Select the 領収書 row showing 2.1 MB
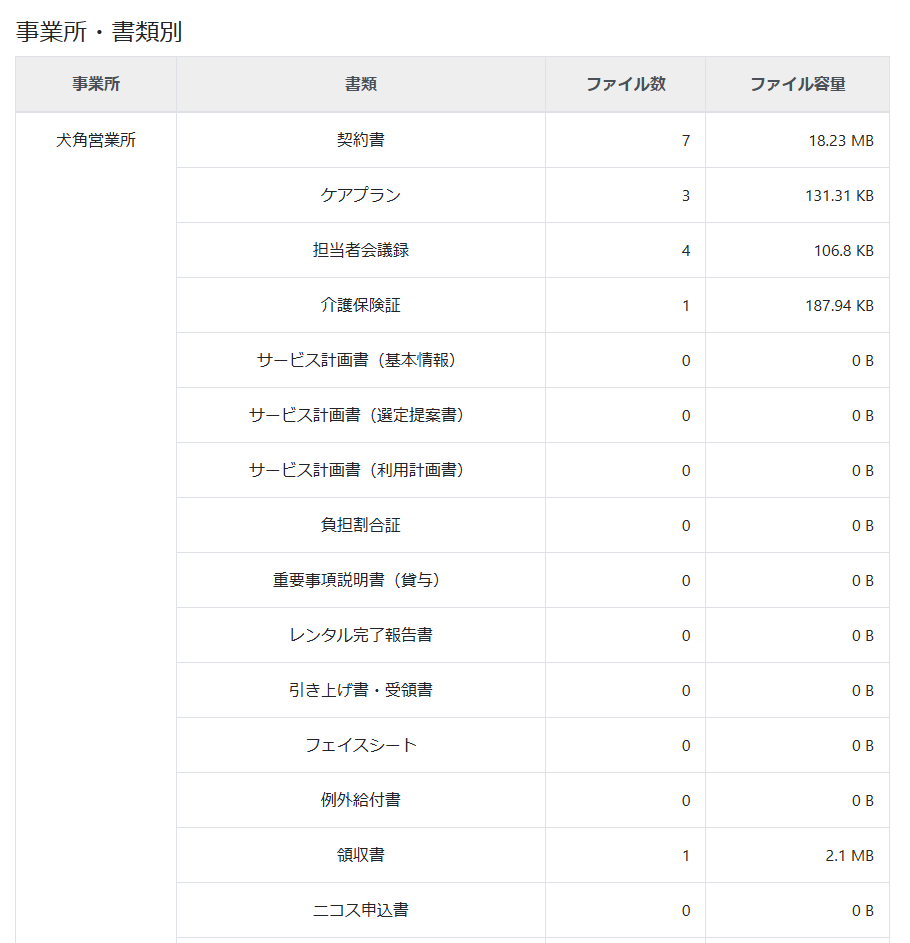This screenshot has height=943, width=910. pyautogui.click(x=360, y=855)
